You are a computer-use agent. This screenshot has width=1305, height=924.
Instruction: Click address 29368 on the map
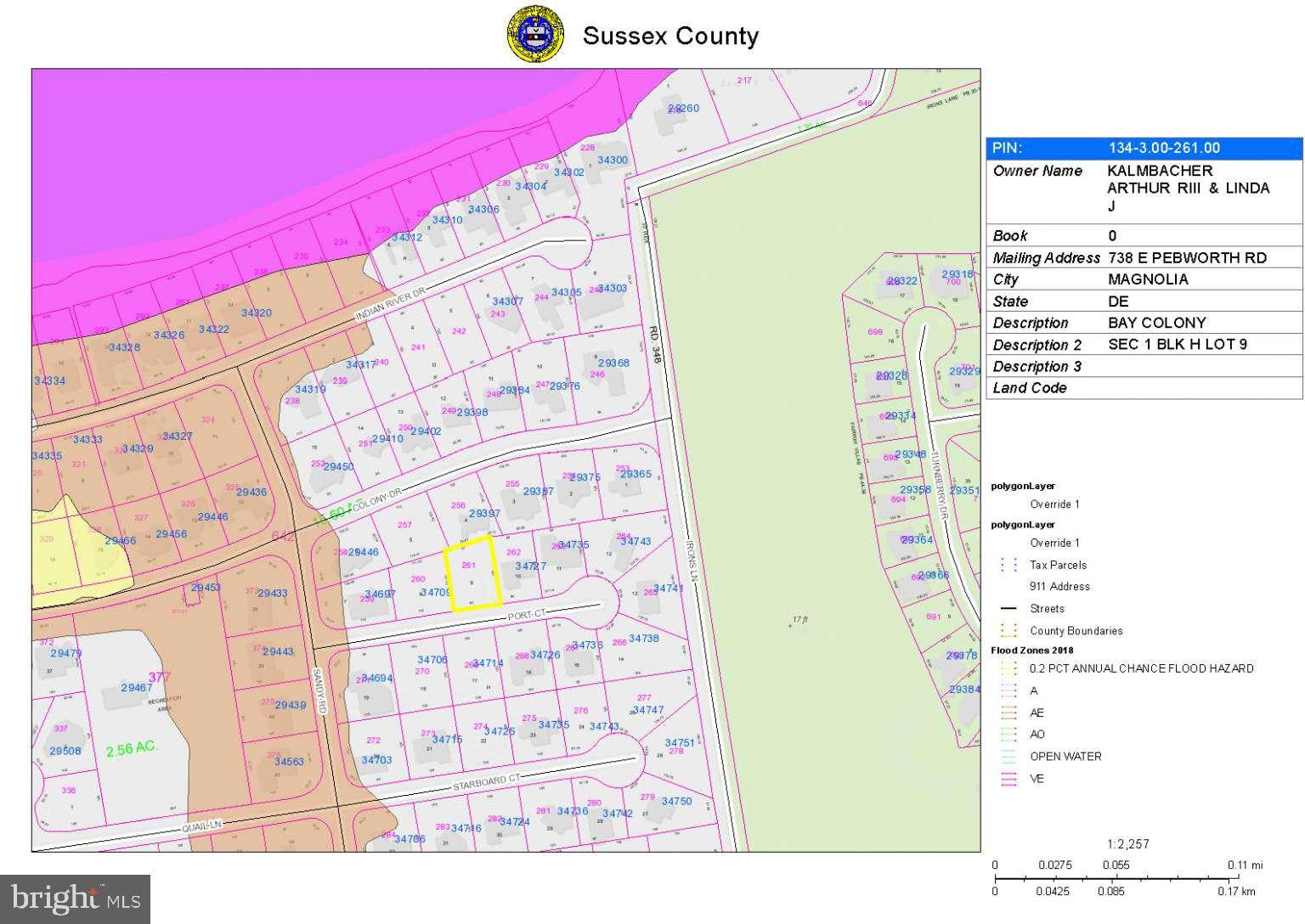point(614,363)
